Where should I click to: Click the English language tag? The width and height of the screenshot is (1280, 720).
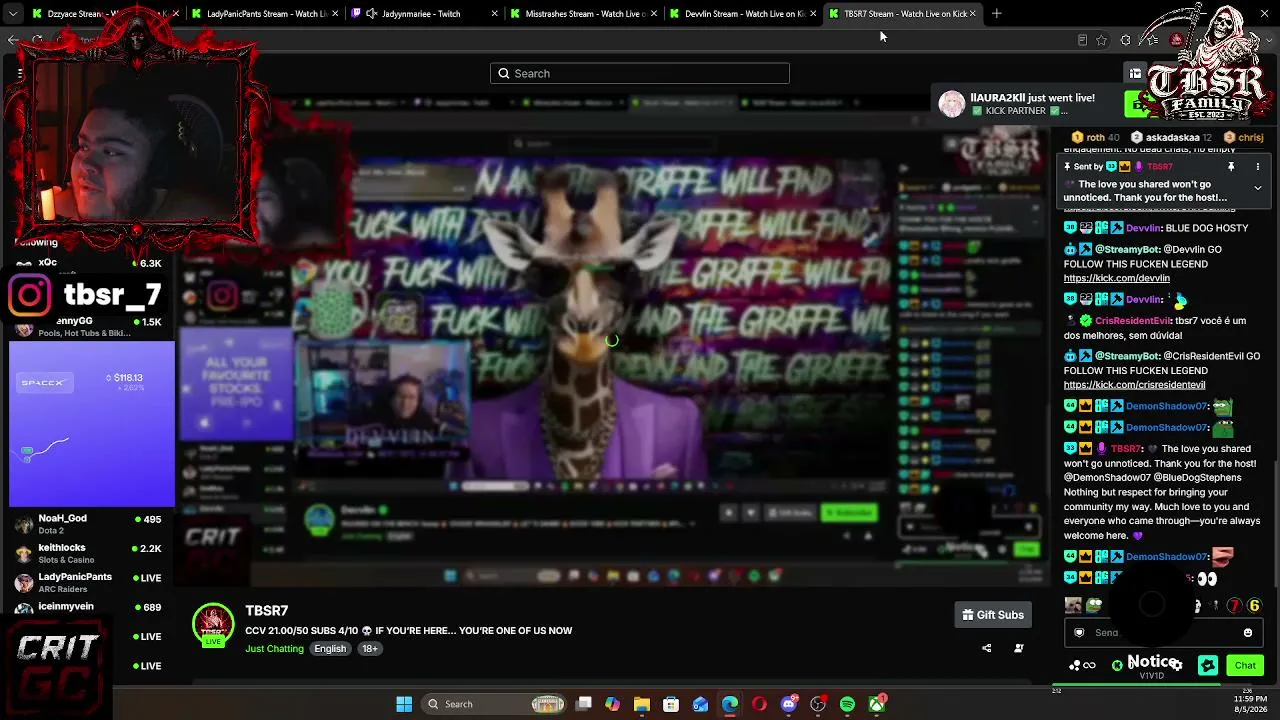click(330, 649)
